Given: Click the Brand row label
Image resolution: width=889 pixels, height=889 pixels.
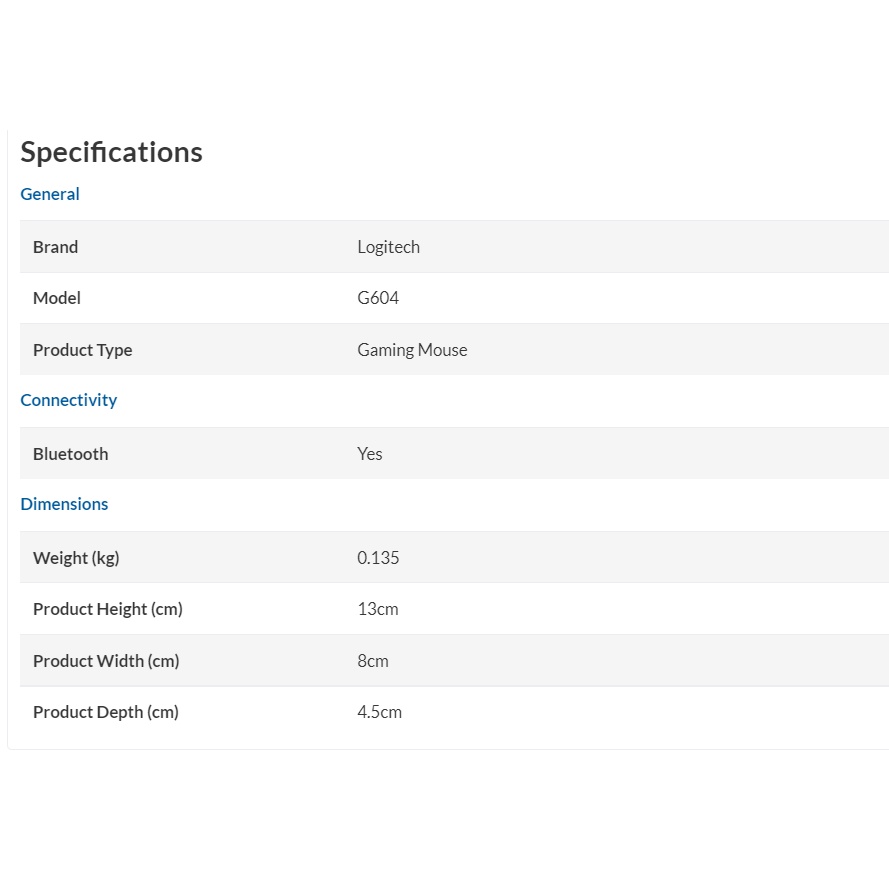Looking at the screenshot, I should pyautogui.click(x=55, y=247).
